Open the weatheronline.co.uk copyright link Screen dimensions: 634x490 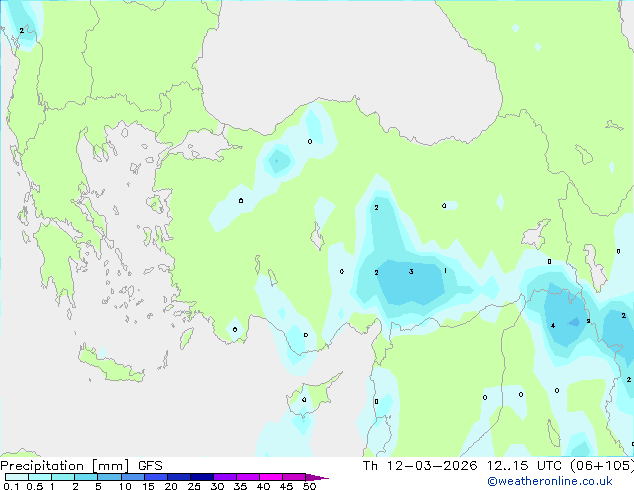point(549,481)
